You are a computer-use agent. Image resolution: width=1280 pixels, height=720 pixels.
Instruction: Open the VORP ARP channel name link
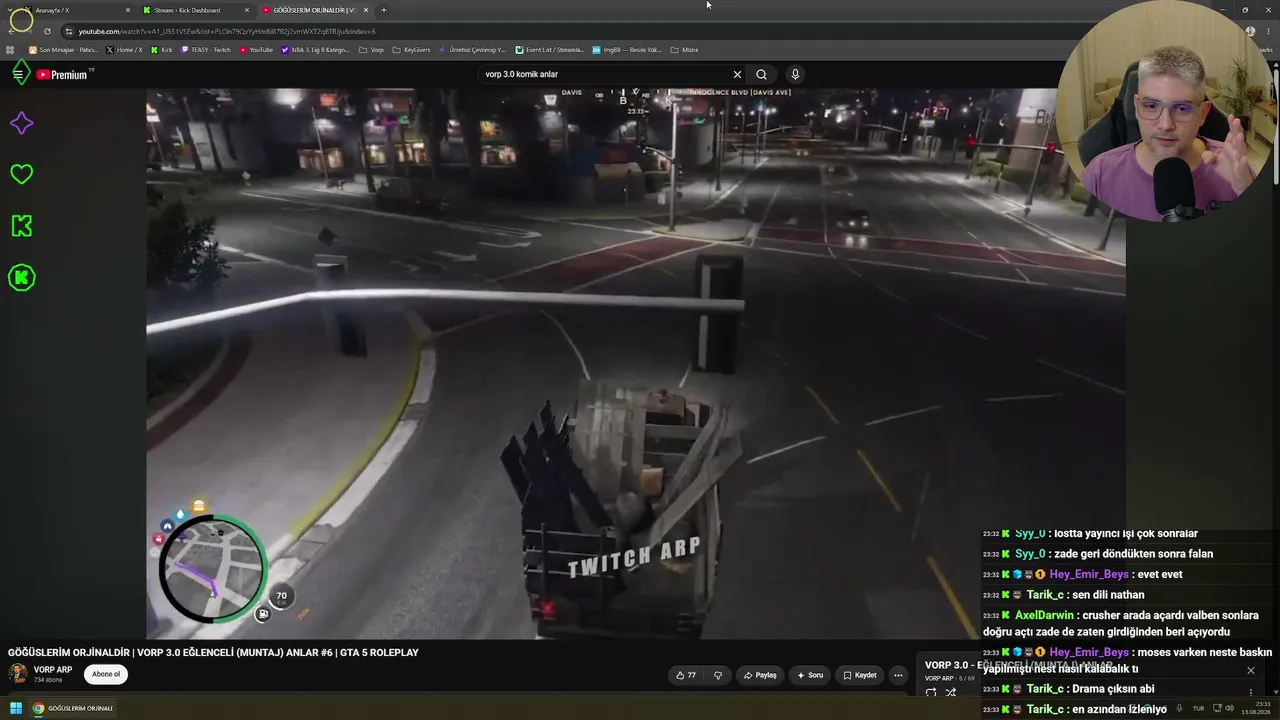click(53, 670)
